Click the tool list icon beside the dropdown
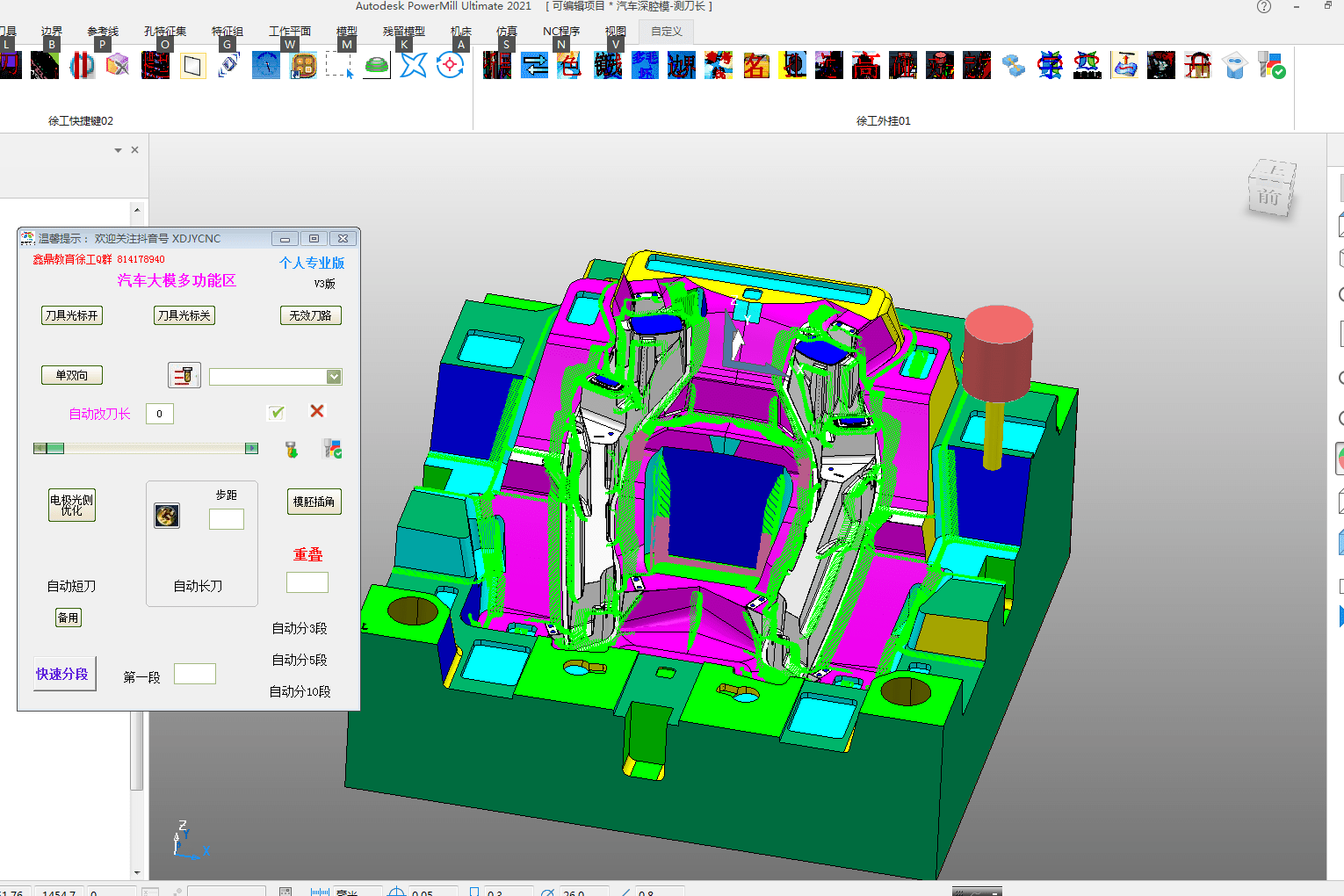 tap(184, 375)
